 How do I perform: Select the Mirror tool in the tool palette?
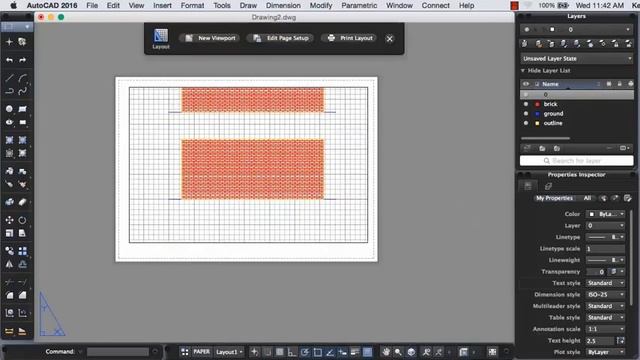tap(9, 264)
